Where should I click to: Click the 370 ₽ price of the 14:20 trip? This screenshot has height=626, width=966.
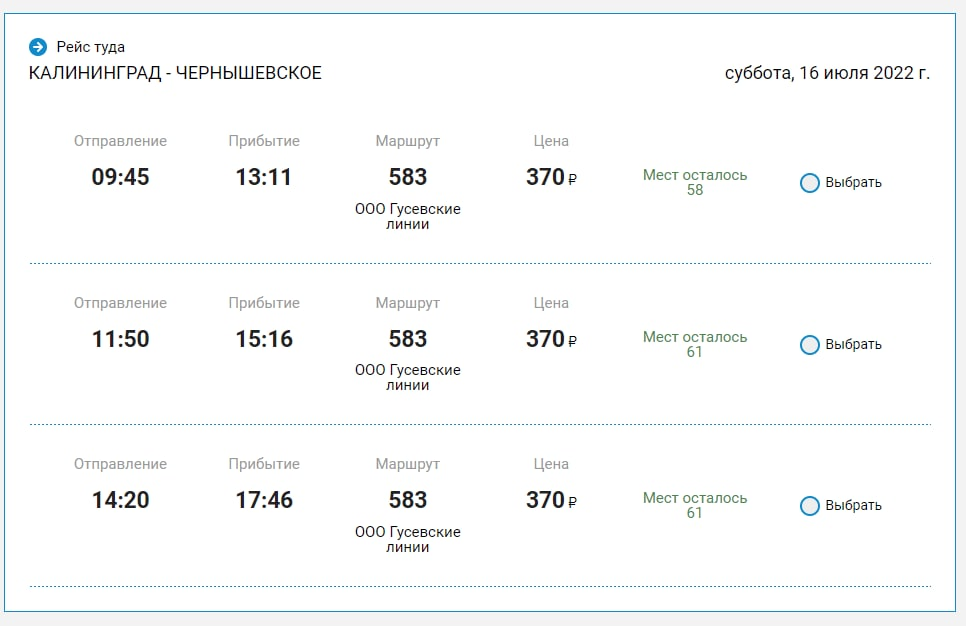(551, 501)
